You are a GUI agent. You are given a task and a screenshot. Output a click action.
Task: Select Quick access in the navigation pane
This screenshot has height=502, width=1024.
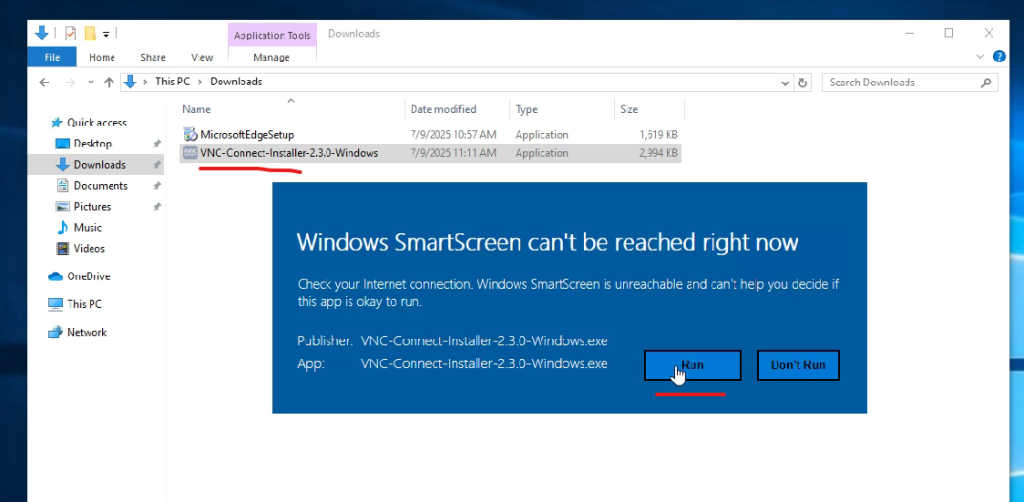coord(97,123)
